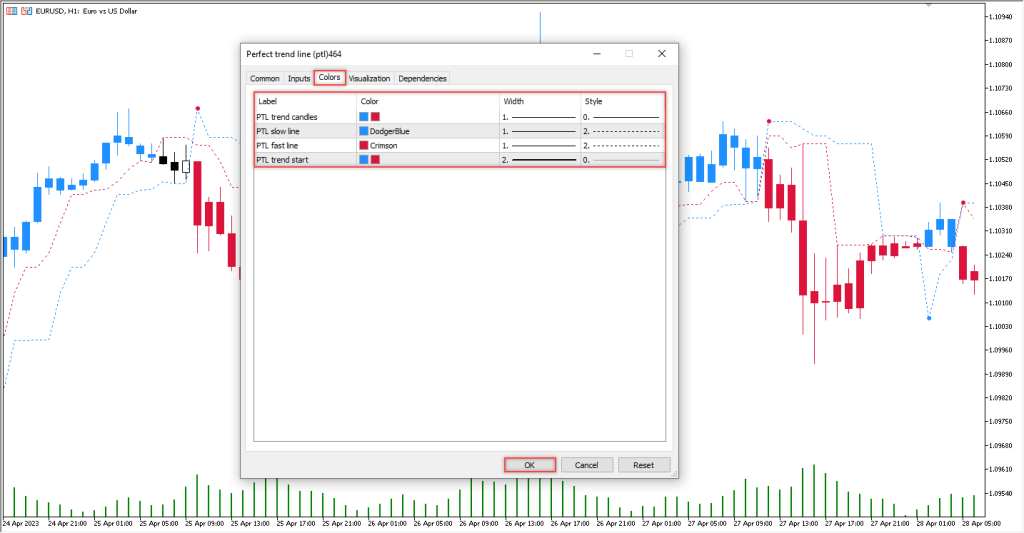Click the red swatch in PTL trend start
This screenshot has height=533, width=1024.
pos(376,159)
